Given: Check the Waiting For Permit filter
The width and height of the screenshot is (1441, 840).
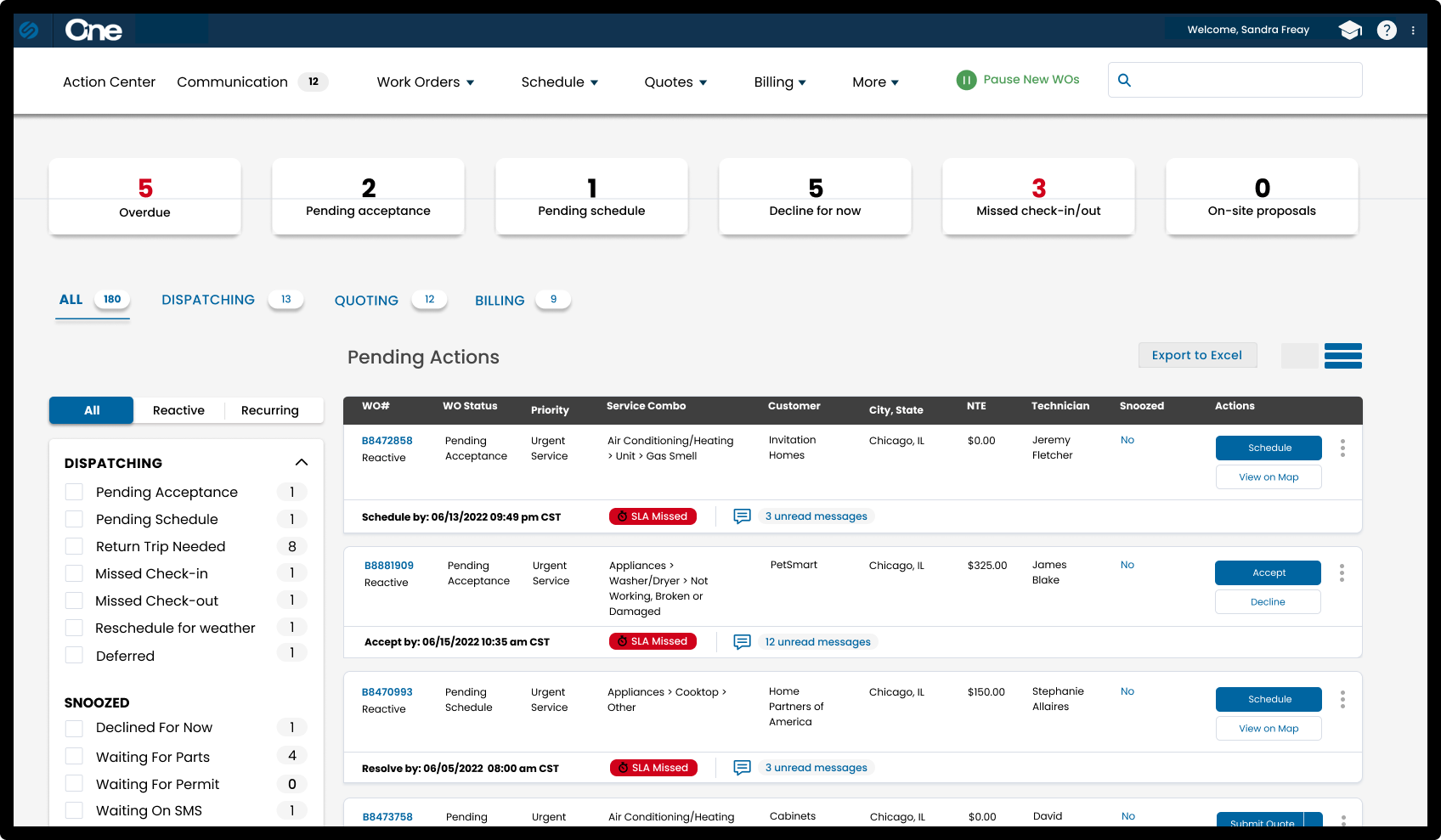Looking at the screenshot, I should 75,783.
